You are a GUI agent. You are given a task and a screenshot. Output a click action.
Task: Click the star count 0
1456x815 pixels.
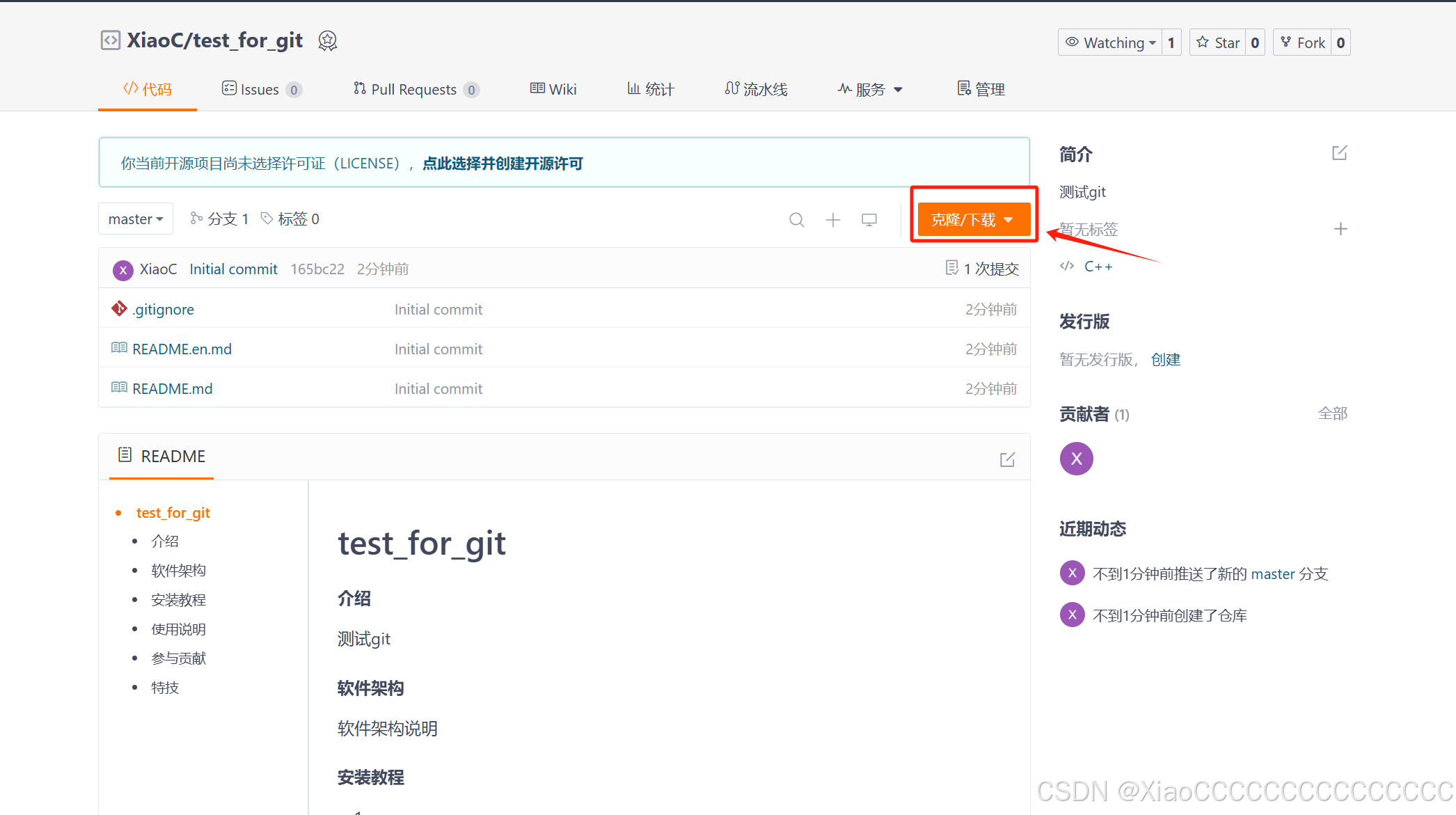click(x=1255, y=42)
